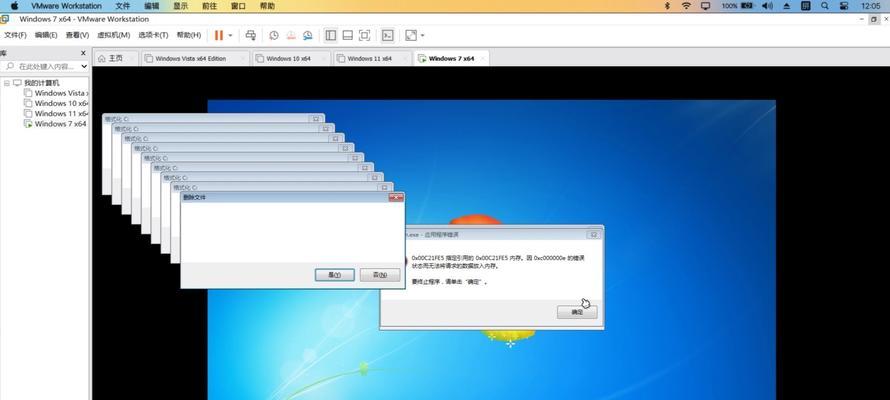Open the VMware Workstation app menu
Screen dimensions: 890x400
pos(66,6)
